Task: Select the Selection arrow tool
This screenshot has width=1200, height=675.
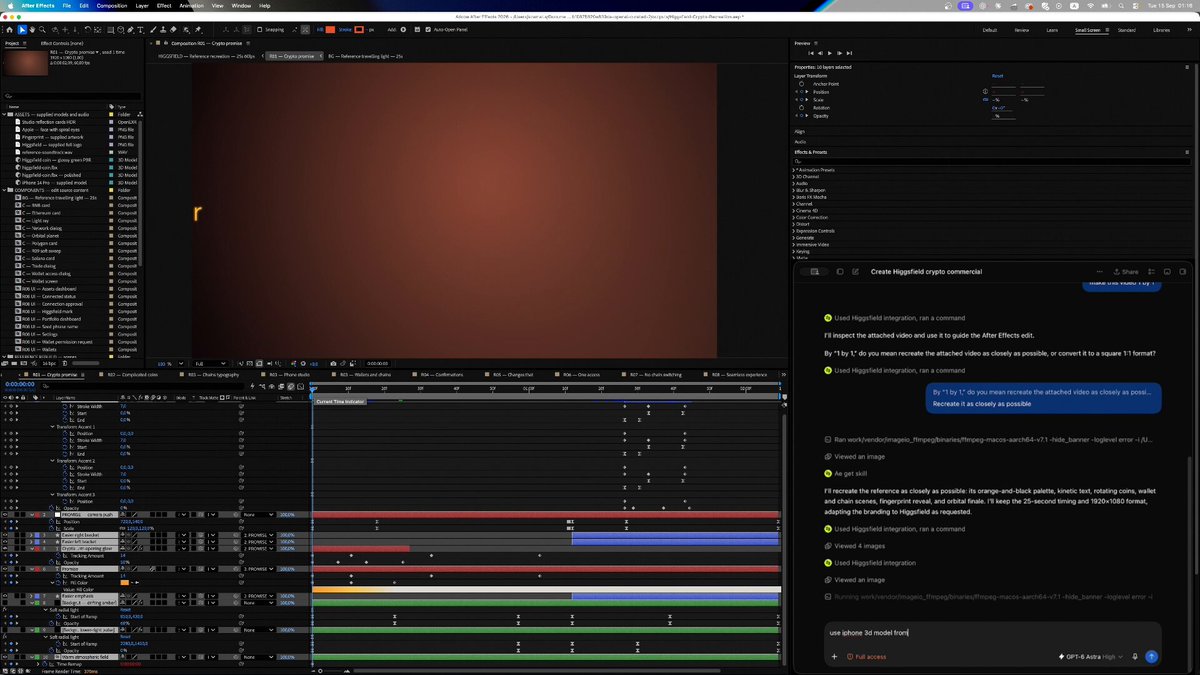Action: pyautogui.click(x=22, y=30)
